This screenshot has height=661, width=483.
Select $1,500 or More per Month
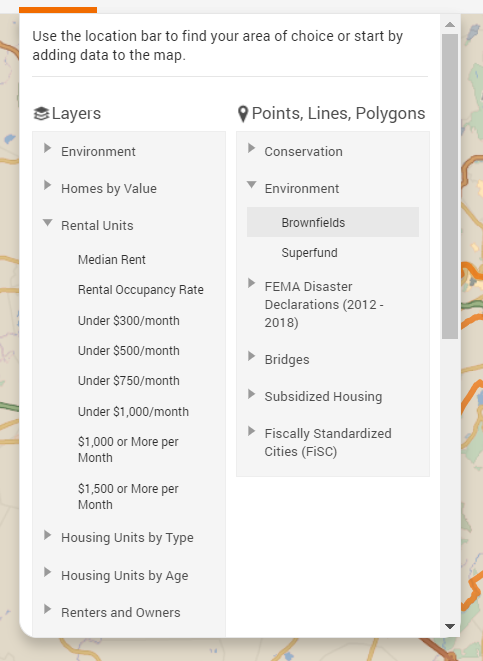point(128,497)
